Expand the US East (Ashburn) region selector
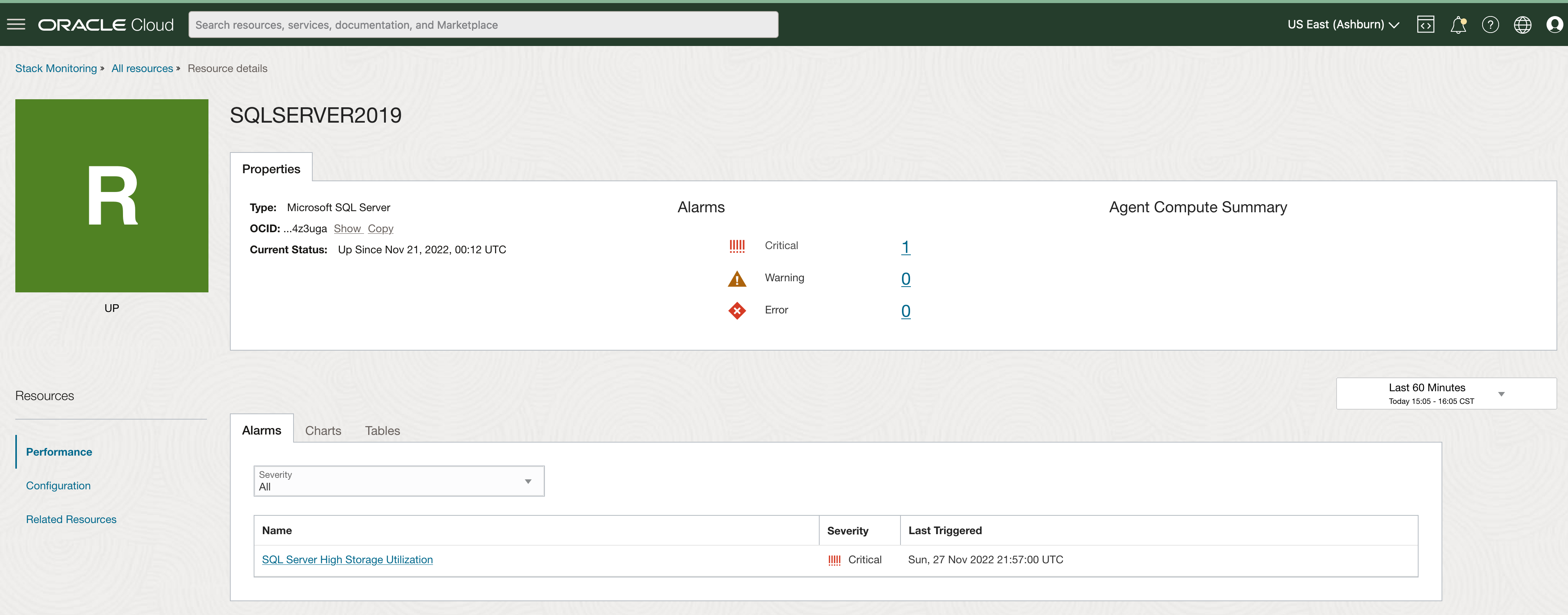 coord(1343,25)
